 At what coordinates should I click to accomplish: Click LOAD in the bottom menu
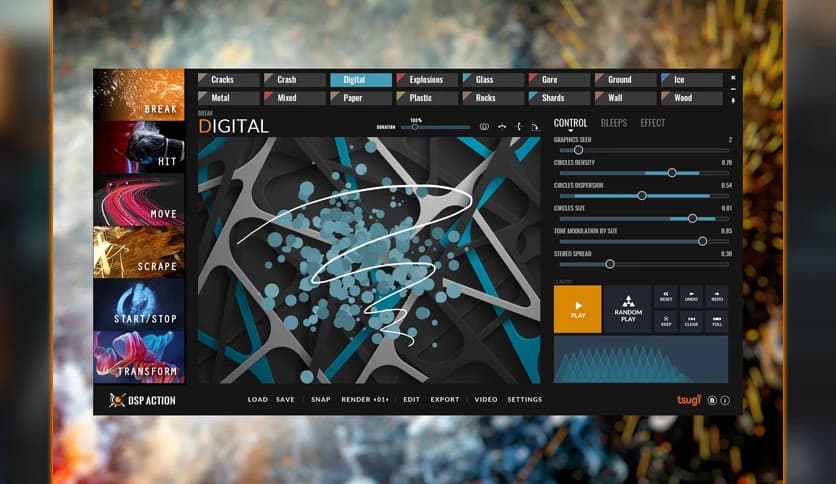coord(258,399)
